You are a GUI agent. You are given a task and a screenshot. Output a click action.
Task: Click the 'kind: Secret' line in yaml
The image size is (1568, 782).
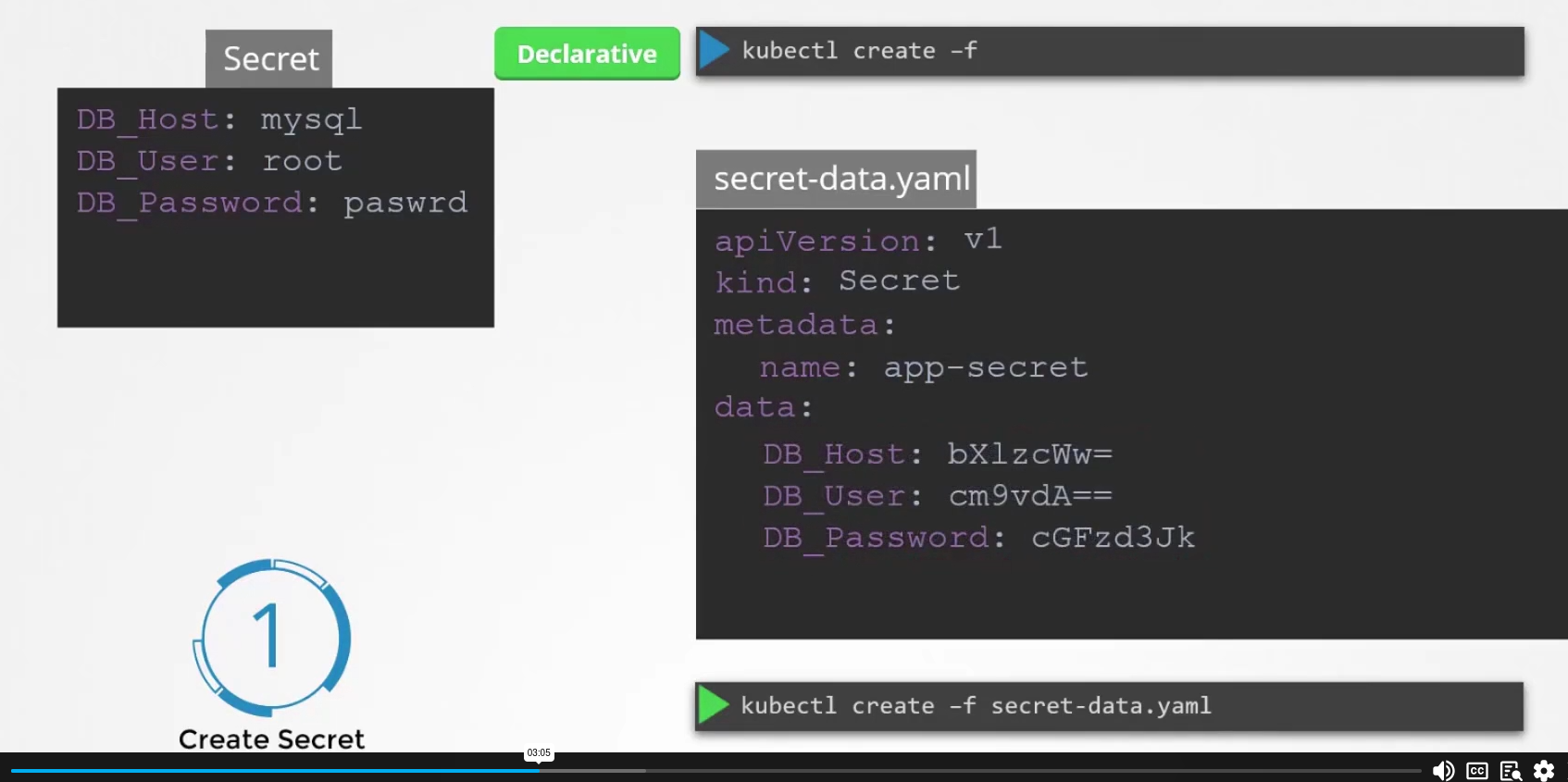click(x=837, y=281)
